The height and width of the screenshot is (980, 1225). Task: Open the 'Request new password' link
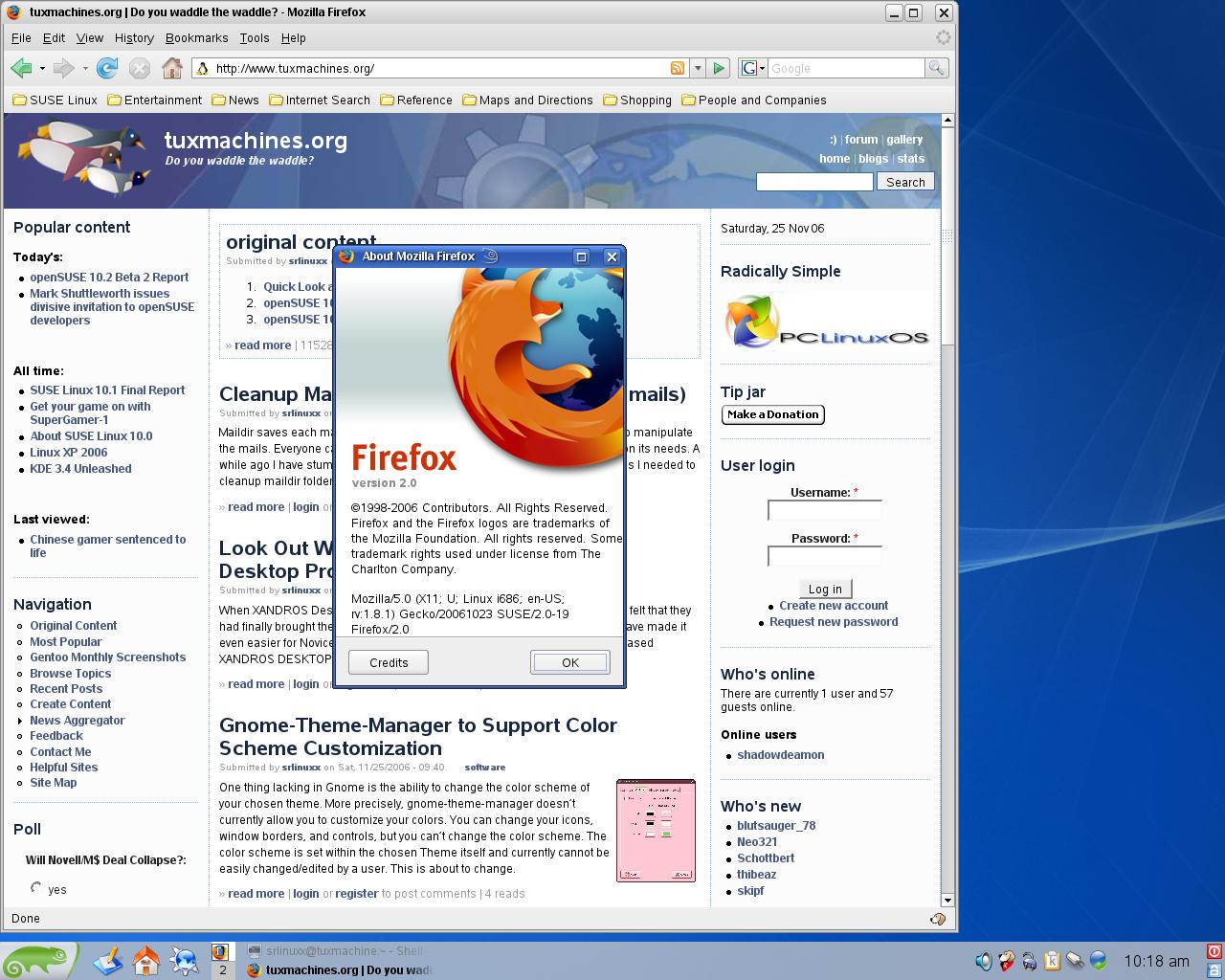point(834,622)
